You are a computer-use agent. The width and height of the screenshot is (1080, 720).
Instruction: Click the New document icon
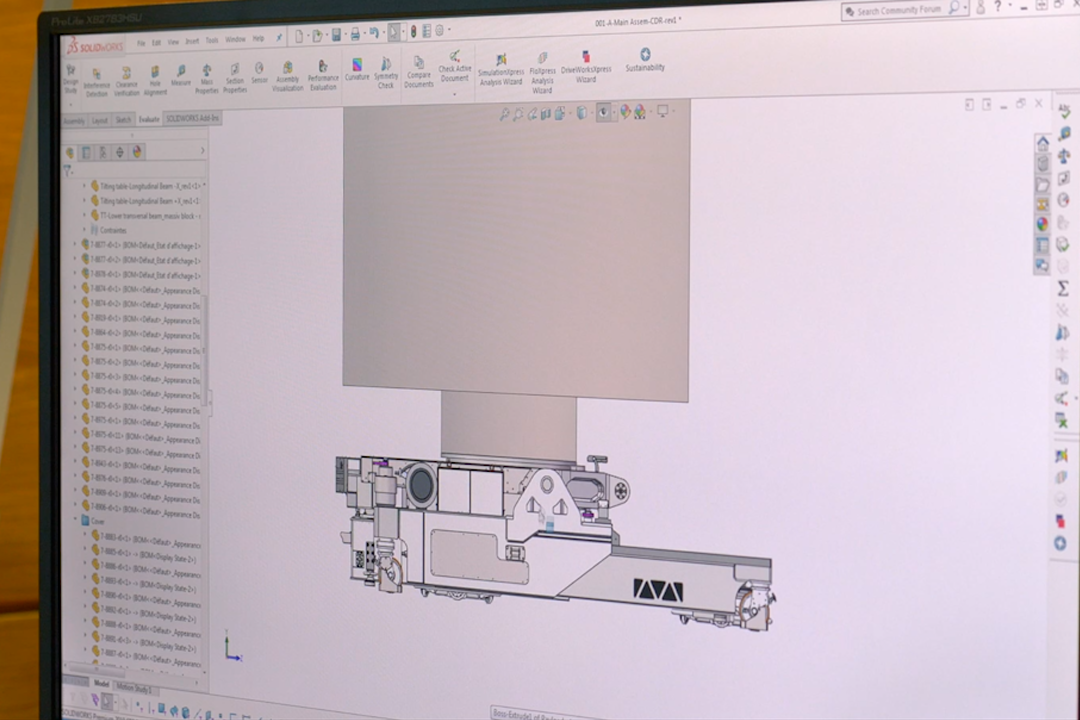tap(299, 35)
